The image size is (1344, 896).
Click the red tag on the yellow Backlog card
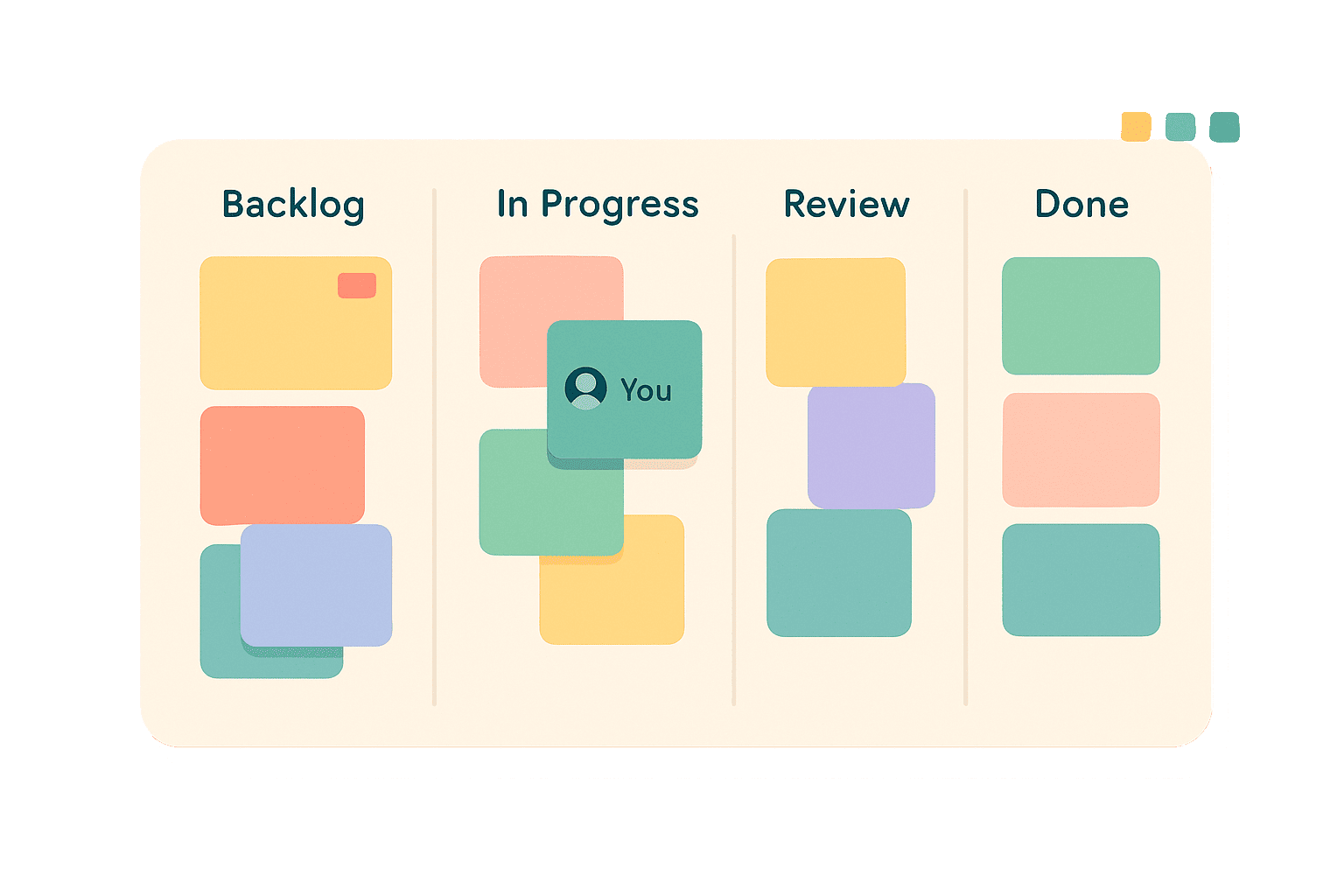tap(357, 285)
